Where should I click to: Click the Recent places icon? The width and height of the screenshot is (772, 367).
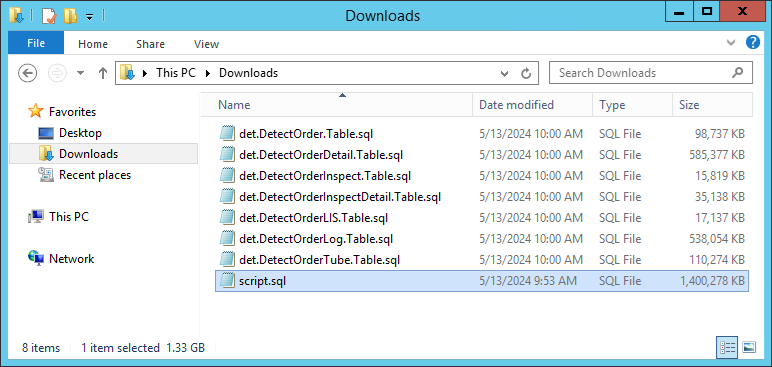(x=46, y=175)
